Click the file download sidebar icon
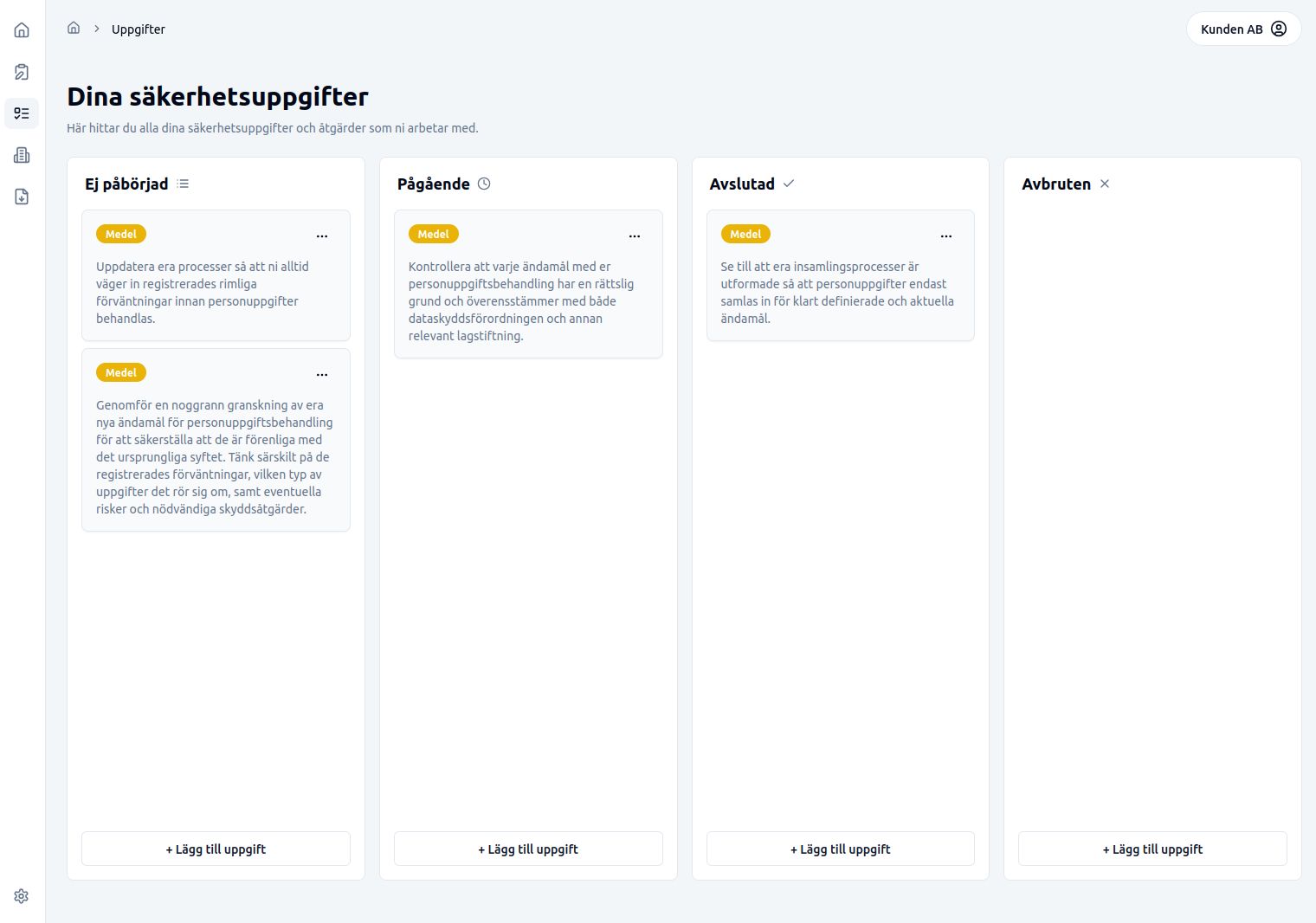Image resolution: width=1316 pixels, height=923 pixels. pos(22,197)
